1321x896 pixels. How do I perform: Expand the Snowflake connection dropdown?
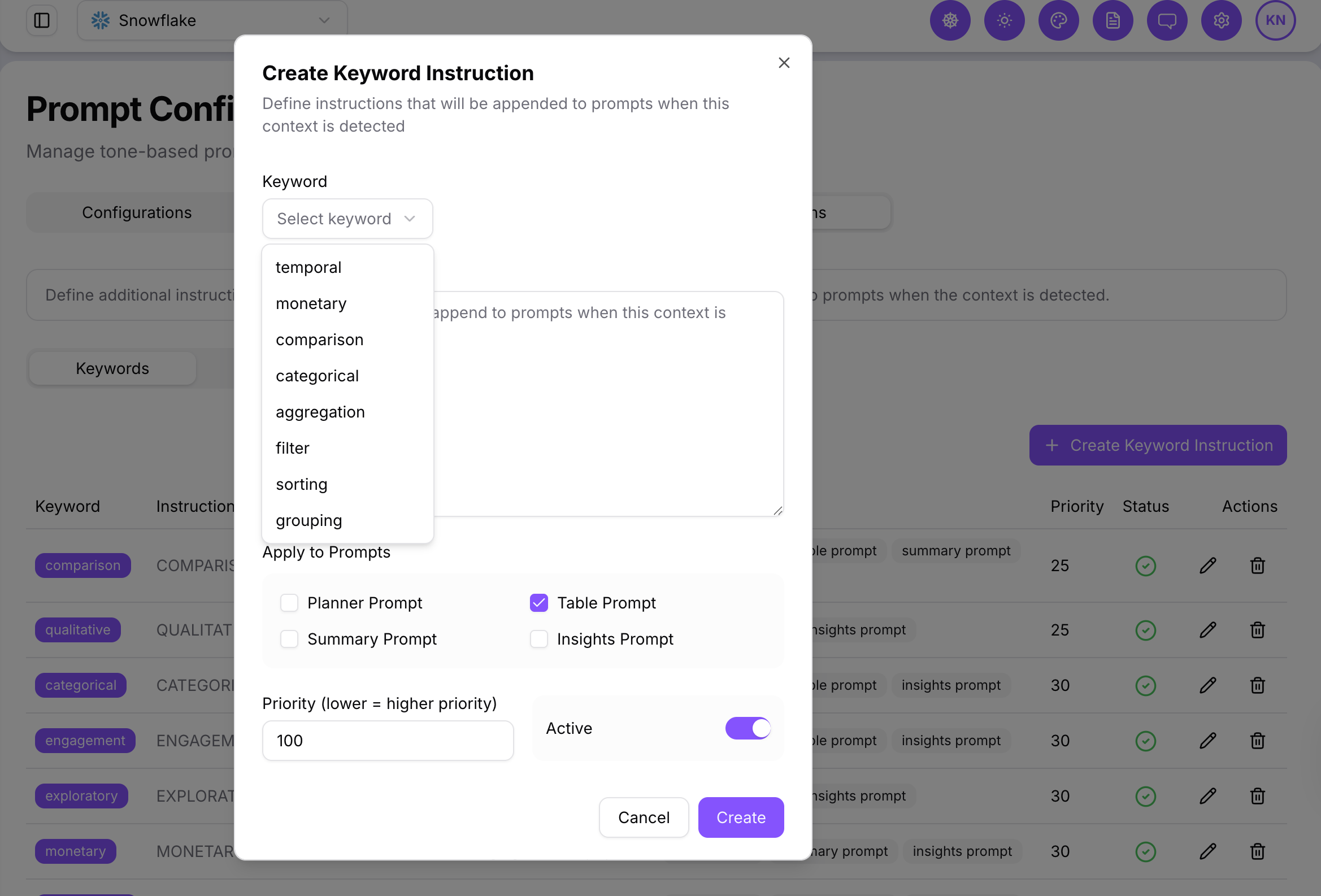coord(323,20)
